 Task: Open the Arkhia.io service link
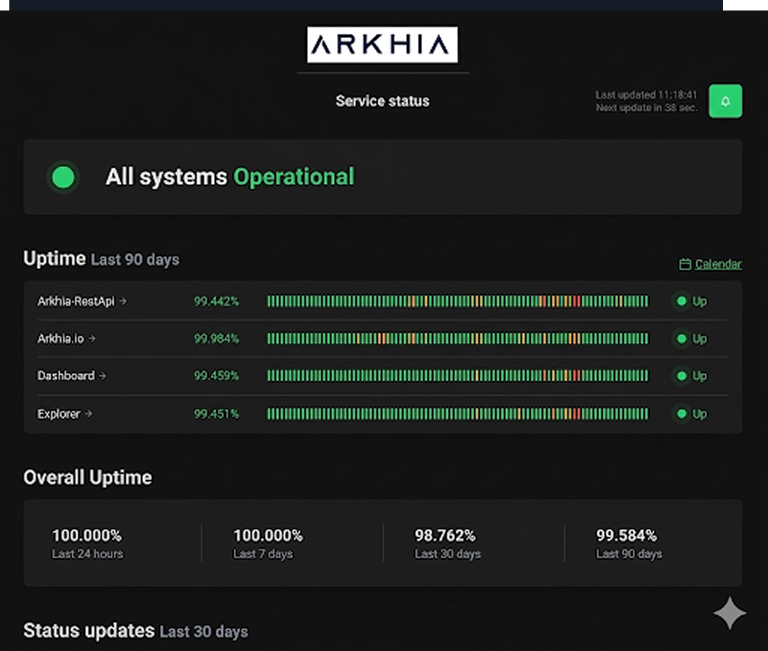pos(66,339)
